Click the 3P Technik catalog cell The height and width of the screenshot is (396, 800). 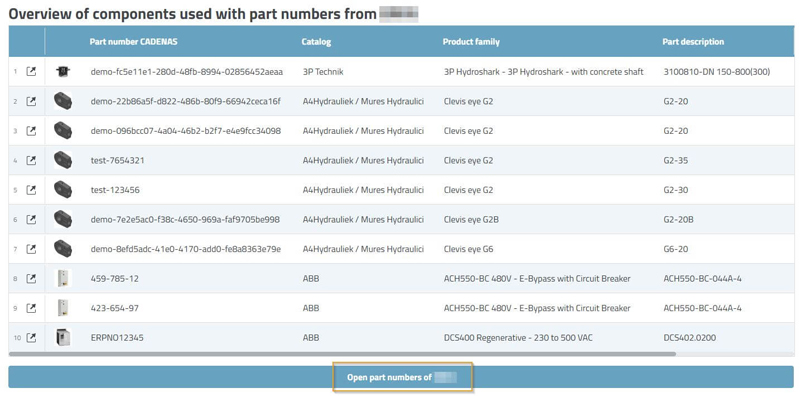click(323, 72)
